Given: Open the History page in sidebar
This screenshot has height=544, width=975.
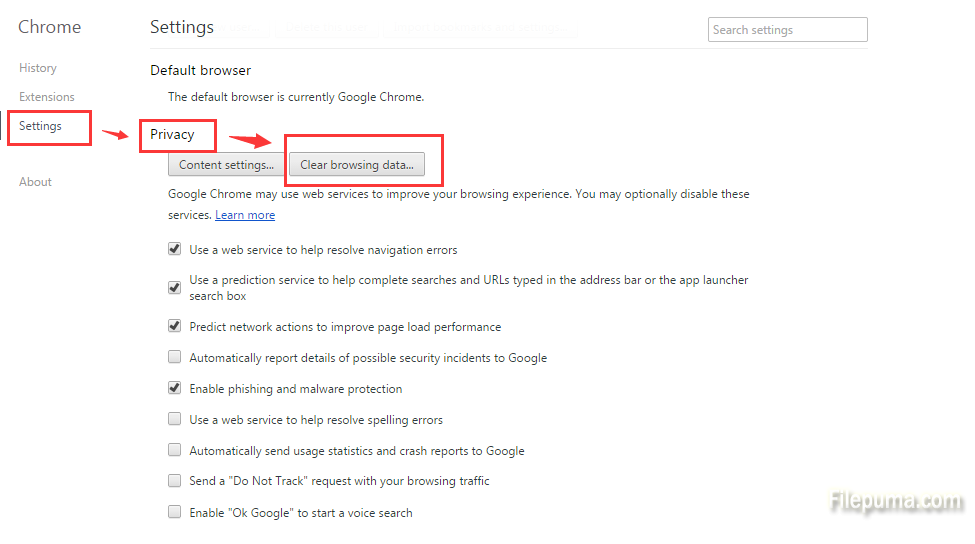Looking at the screenshot, I should pos(38,68).
